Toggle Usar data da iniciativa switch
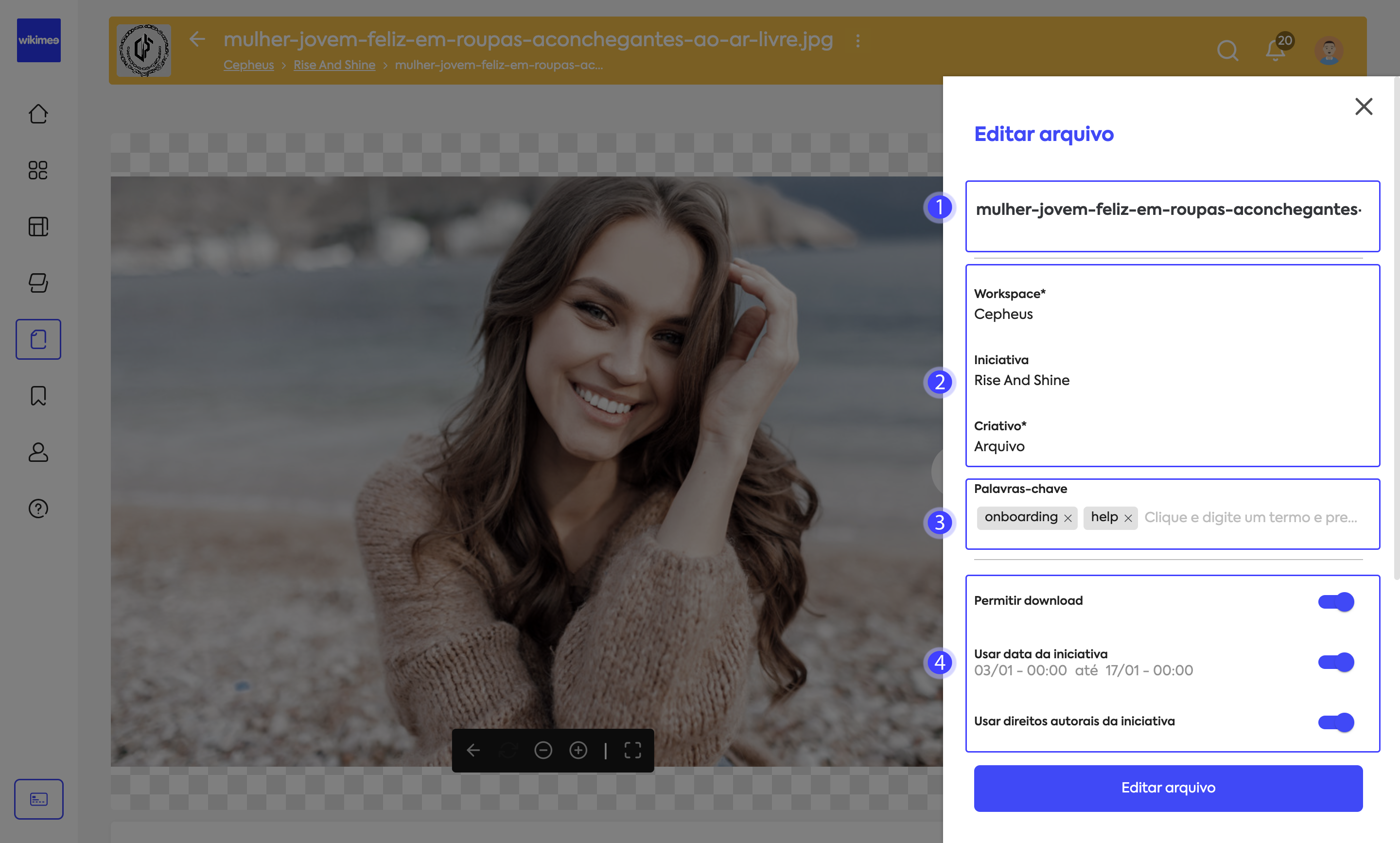Screen dimensions: 1400x843 tap(1336, 662)
